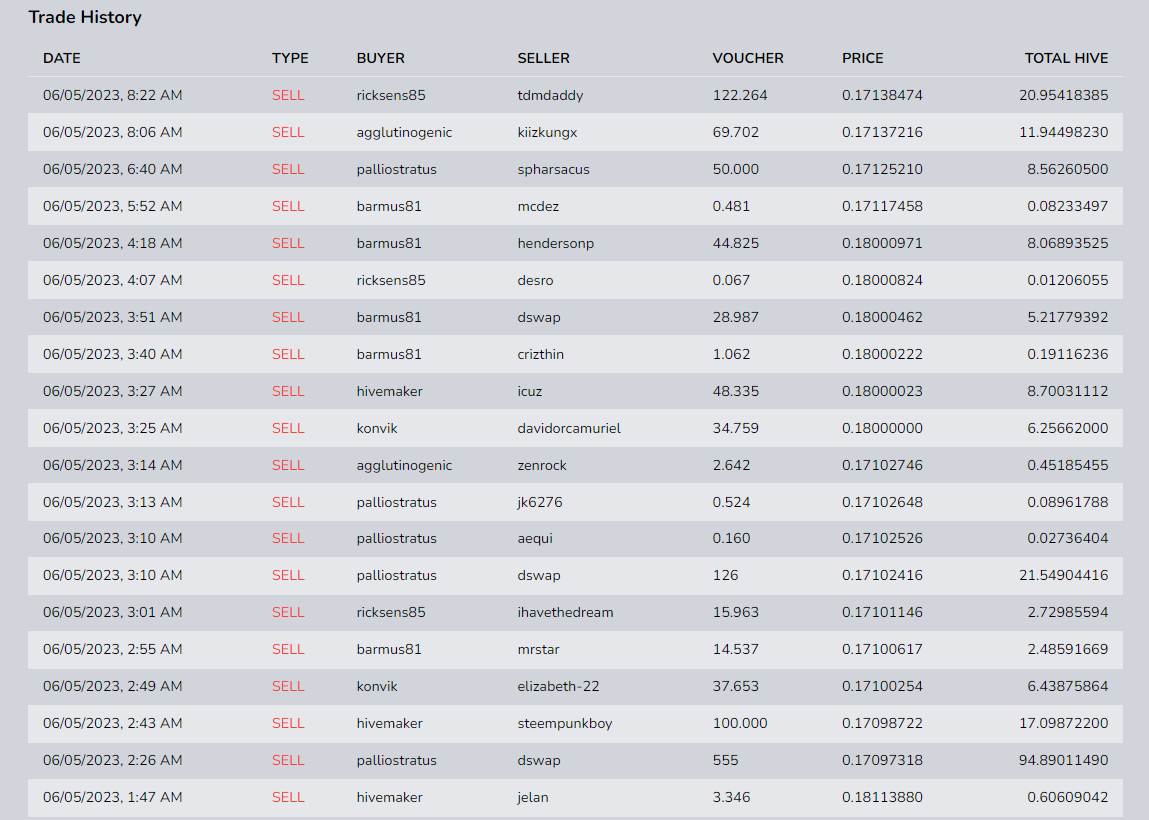Click buyer konvik in 3:25 AM row

click(377, 428)
